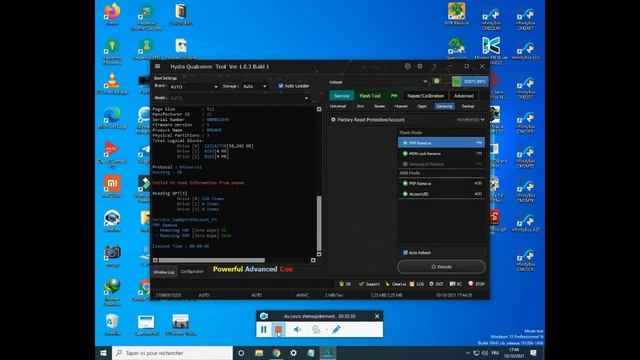The width and height of the screenshot is (640, 360).
Task: Click the user account icon in Hydra title bar
Action: tap(420, 66)
